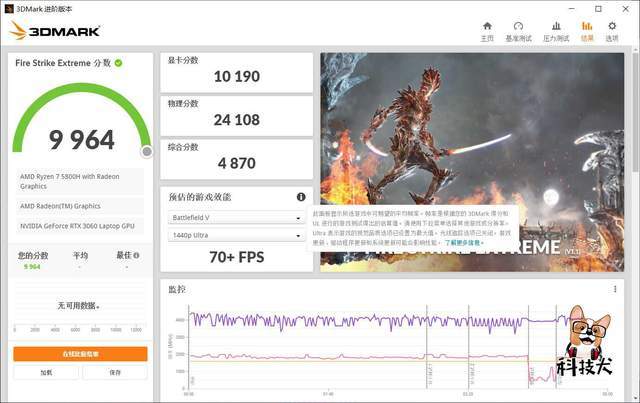Click the Fire Strike Extreme preview image
Viewport: 640px width, 403px height.
point(472,162)
